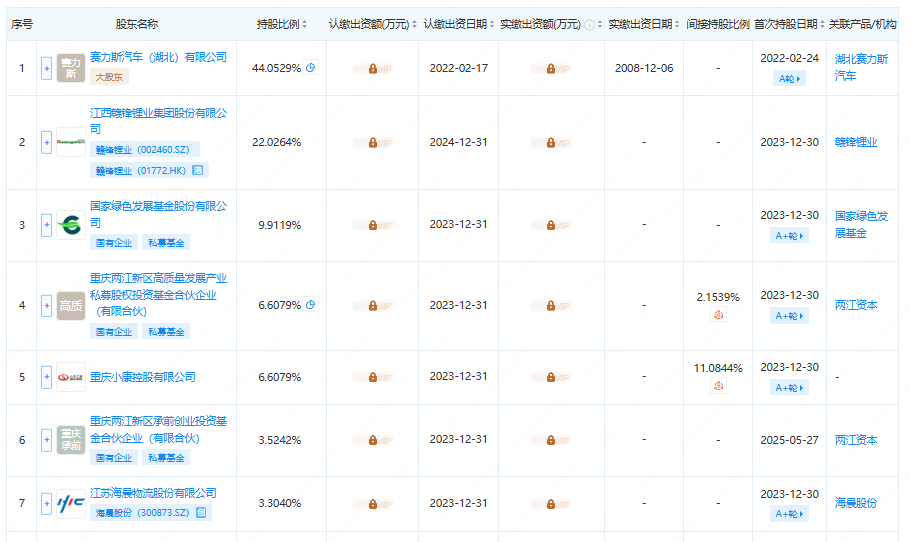Click the 重庆小康控股 logo
Viewport: 910px width, 542px height.
pyautogui.click(x=71, y=377)
